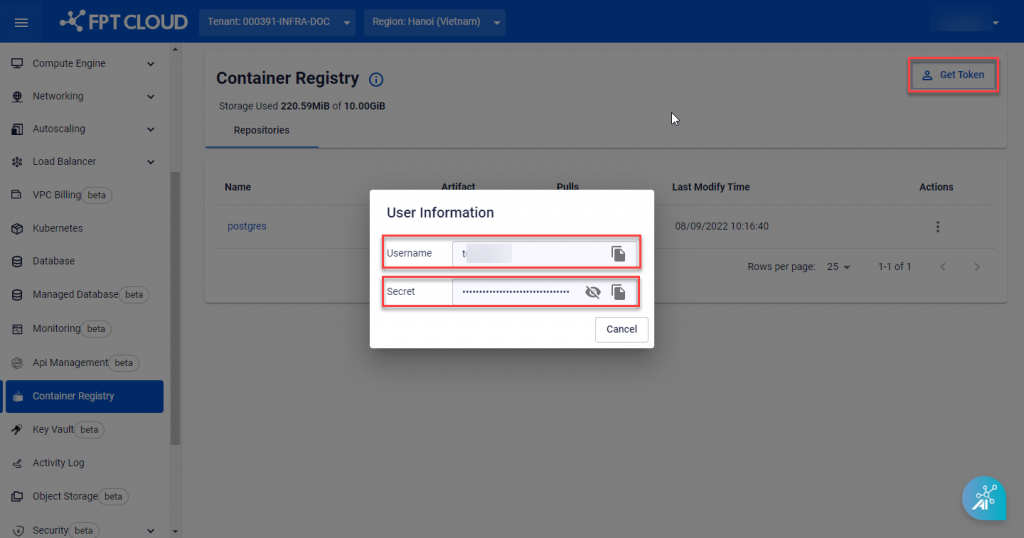Switch to Repositories tab
This screenshot has width=1024, height=538.
click(261, 130)
